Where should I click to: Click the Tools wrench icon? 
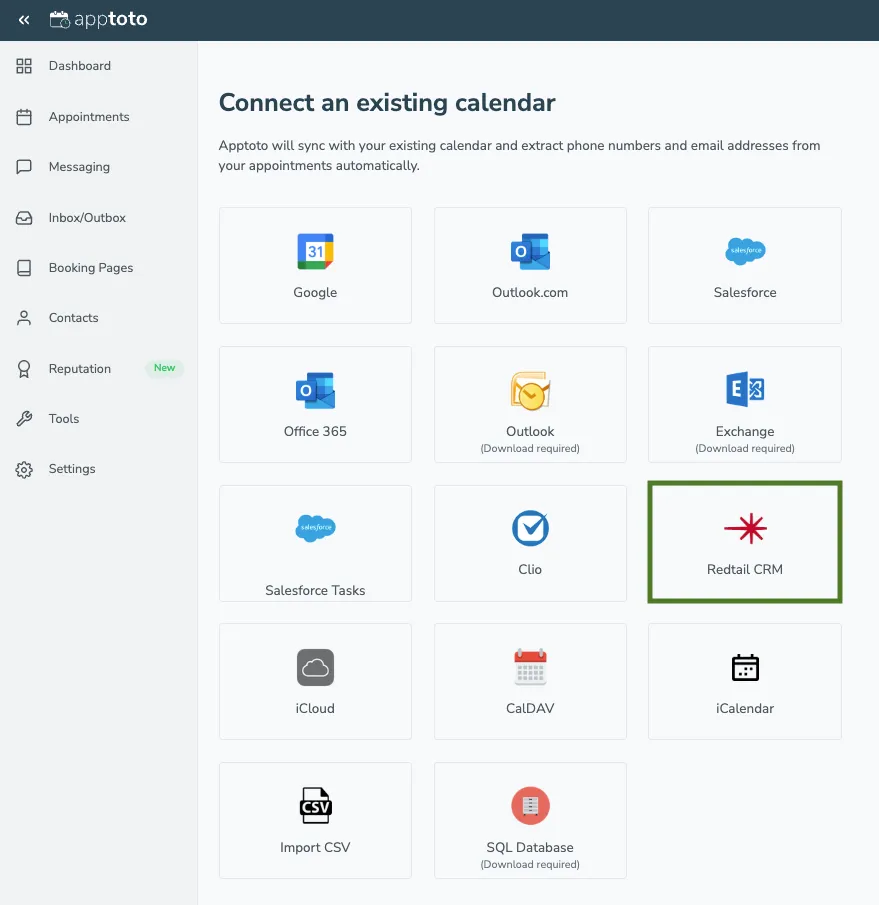(24, 419)
